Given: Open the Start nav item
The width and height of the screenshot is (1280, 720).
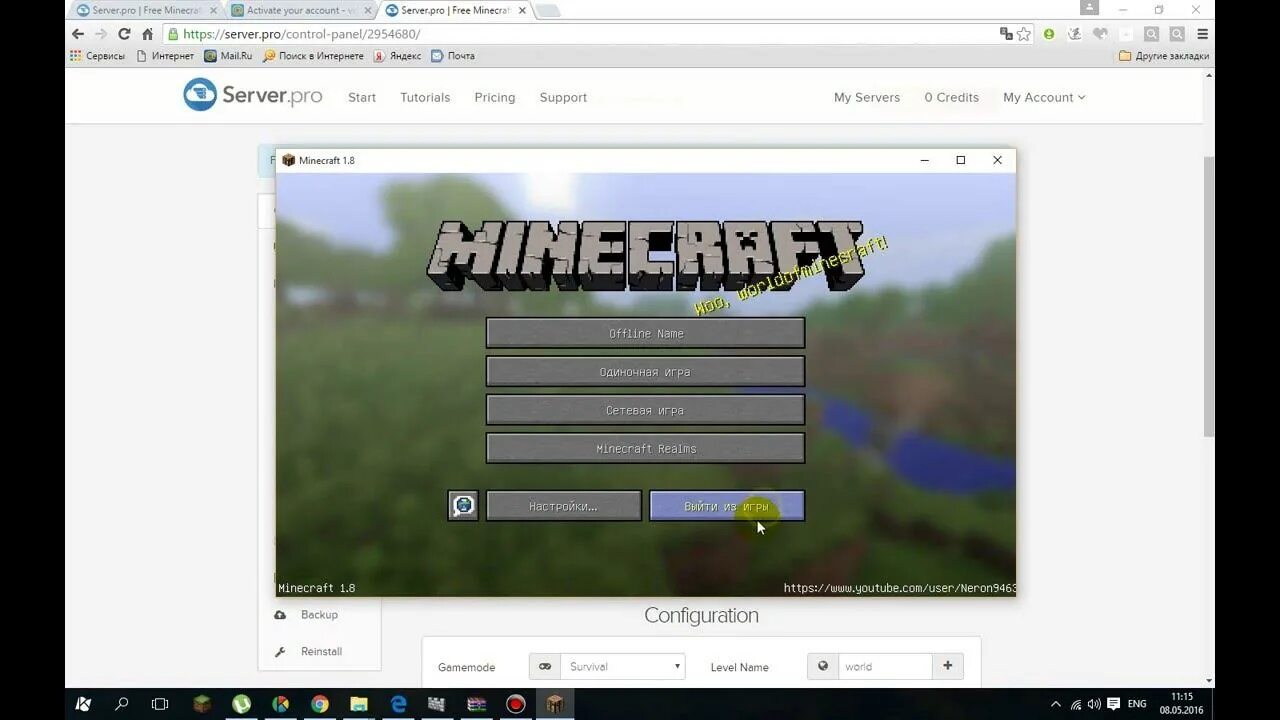Looking at the screenshot, I should [362, 97].
